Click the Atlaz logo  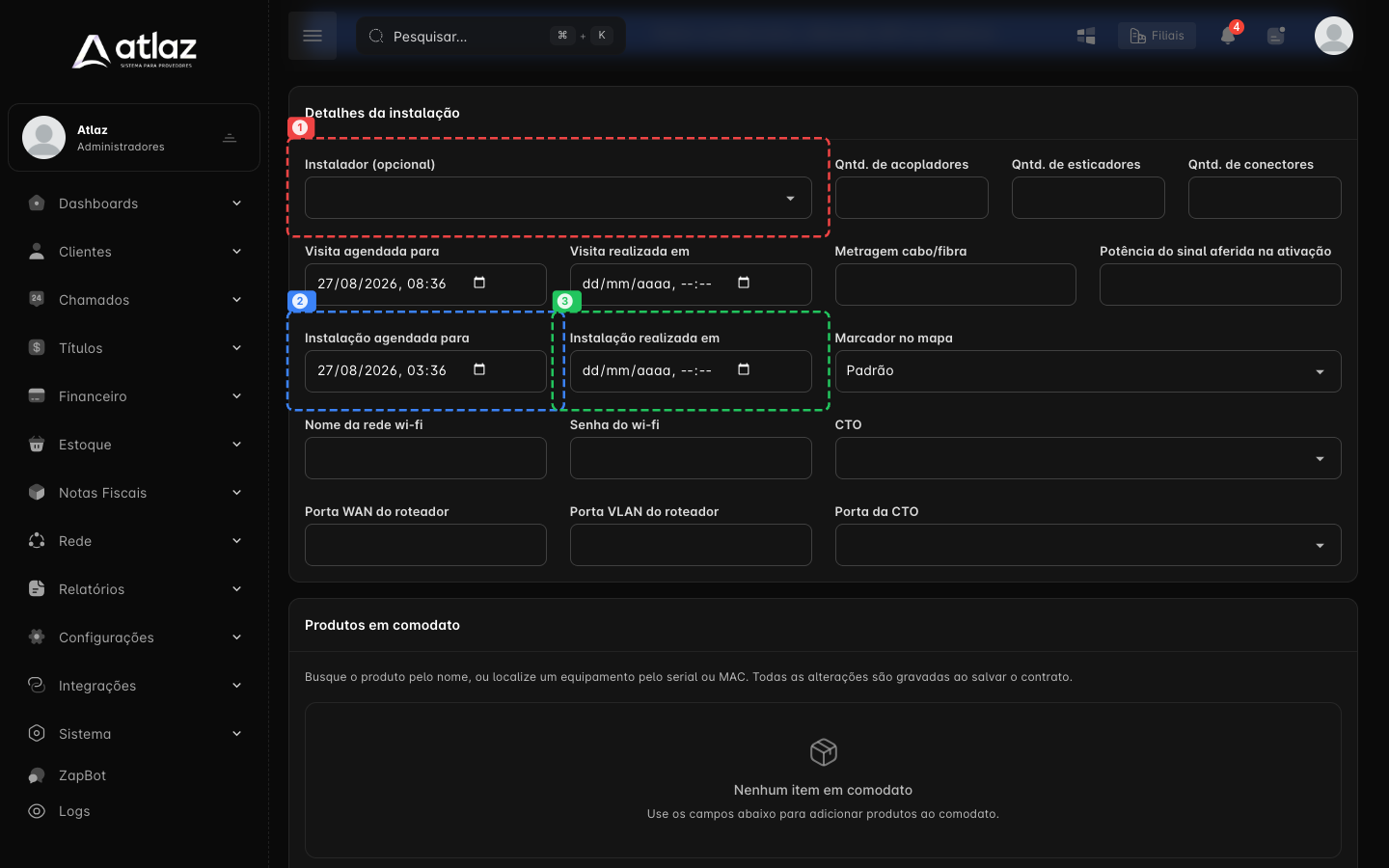(x=134, y=50)
